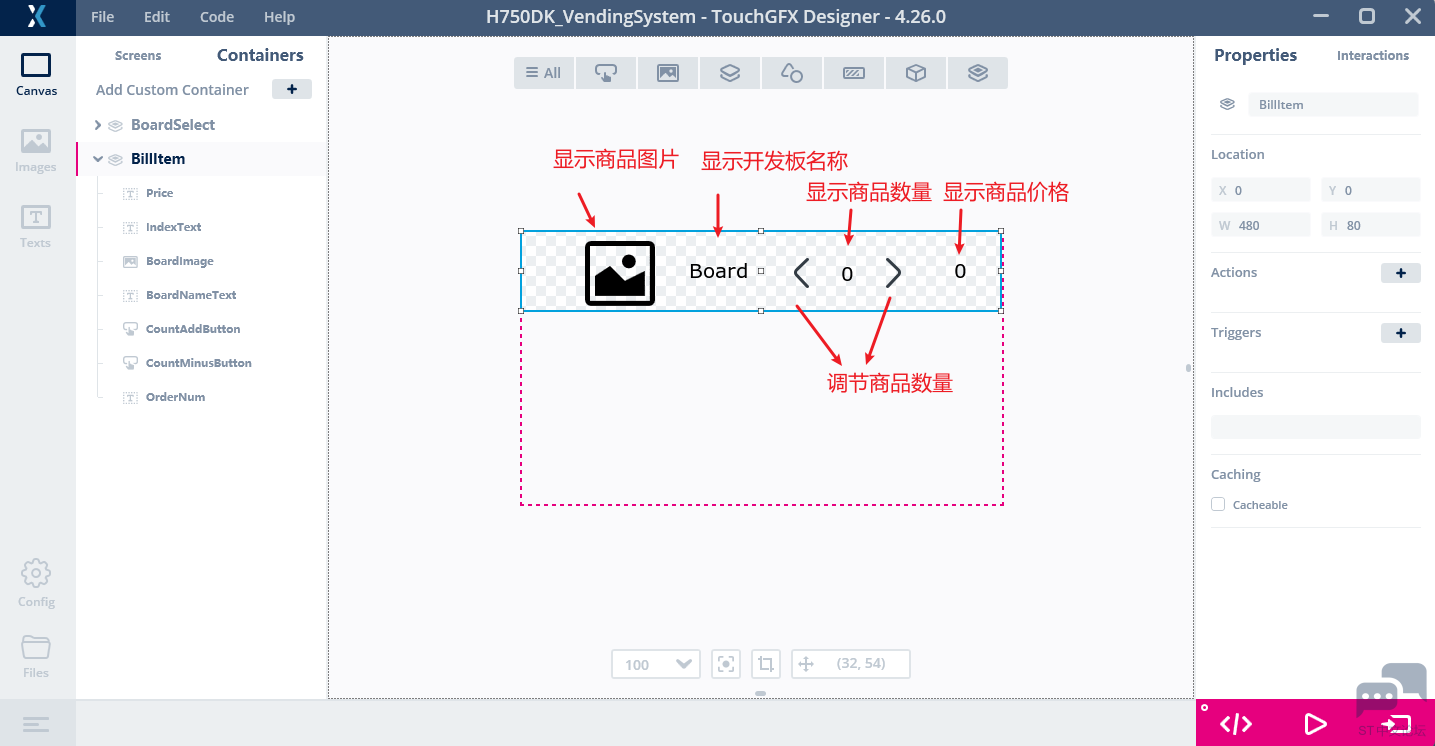Viewport: 1435px width, 746px height.
Task: Select the IndexText item in the tree
Action: click(x=173, y=227)
